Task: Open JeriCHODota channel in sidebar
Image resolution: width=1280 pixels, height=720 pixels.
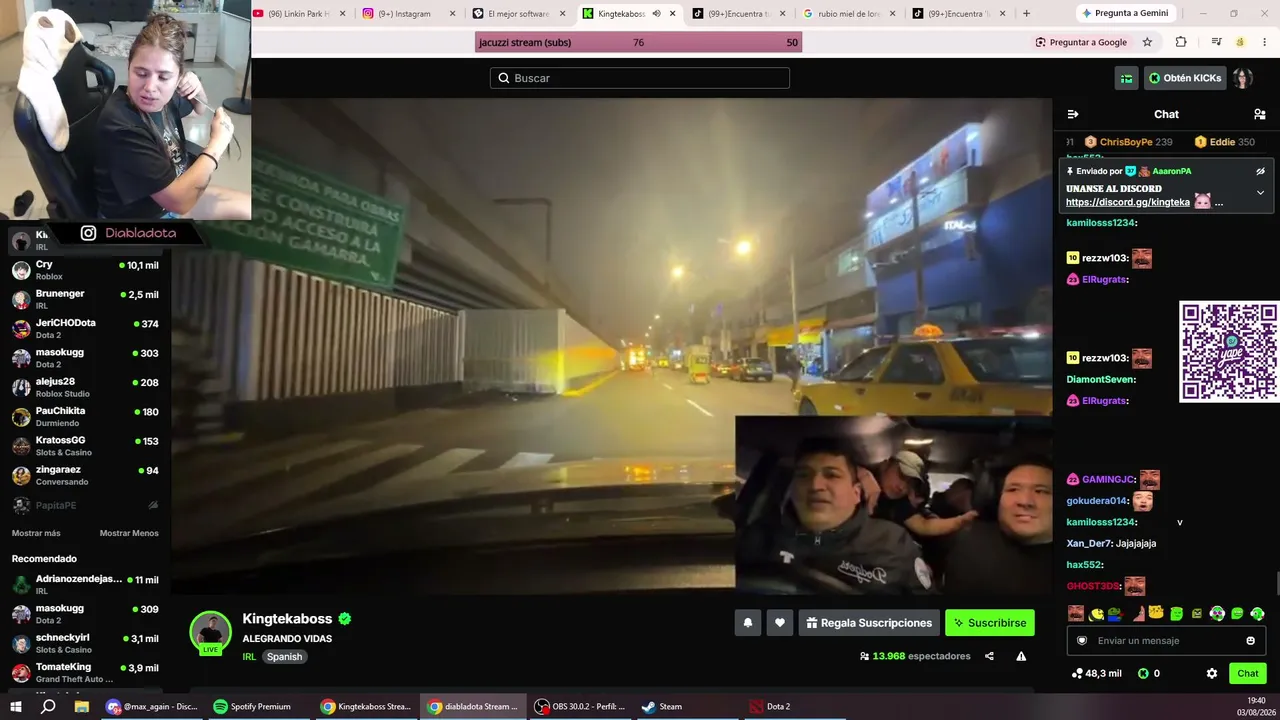Action: pyautogui.click(x=85, y=329)
